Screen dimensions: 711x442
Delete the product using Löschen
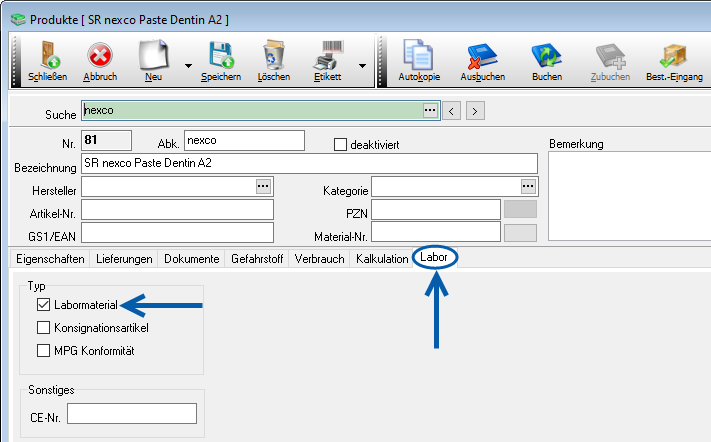(274, 61)
